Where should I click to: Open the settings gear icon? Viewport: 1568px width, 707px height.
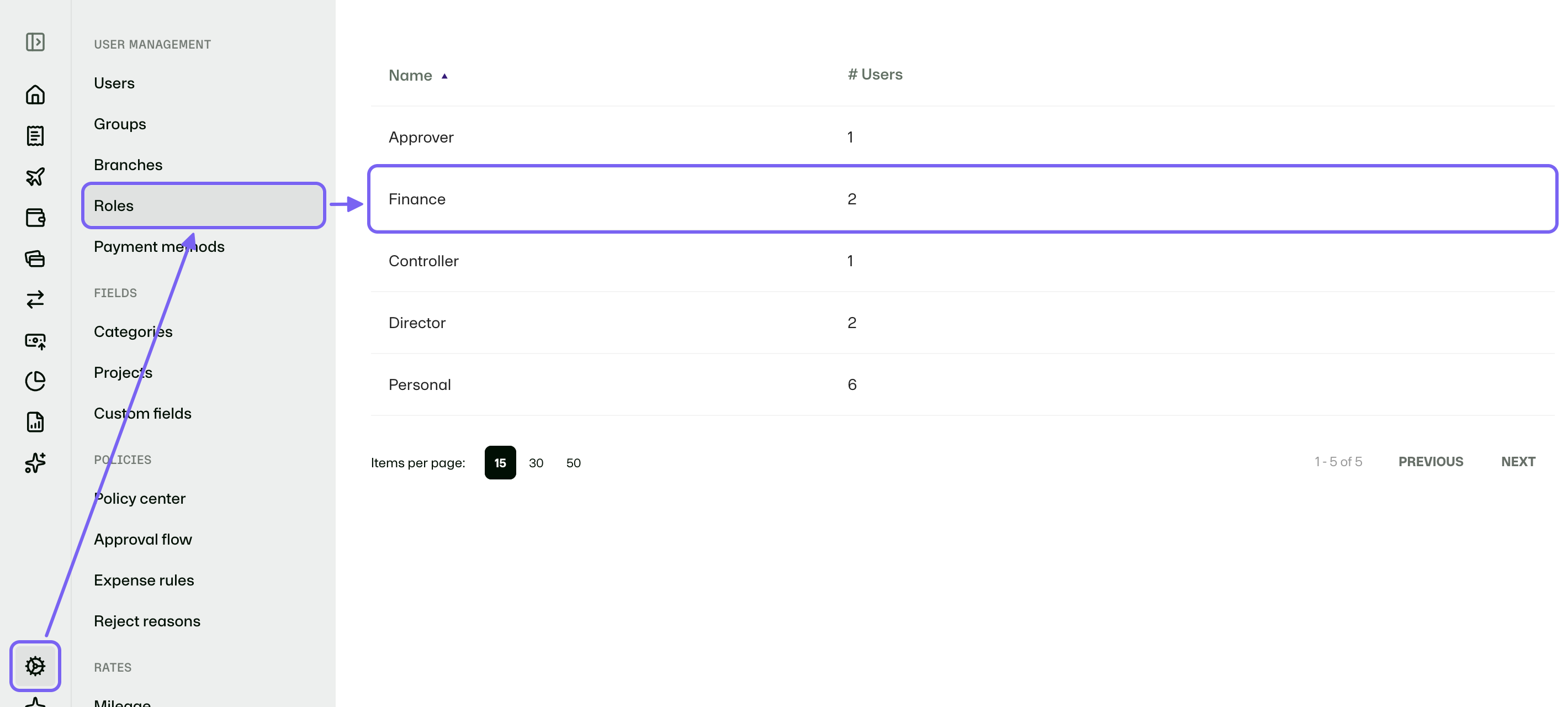pyautogui.click(x=35, y=666)
